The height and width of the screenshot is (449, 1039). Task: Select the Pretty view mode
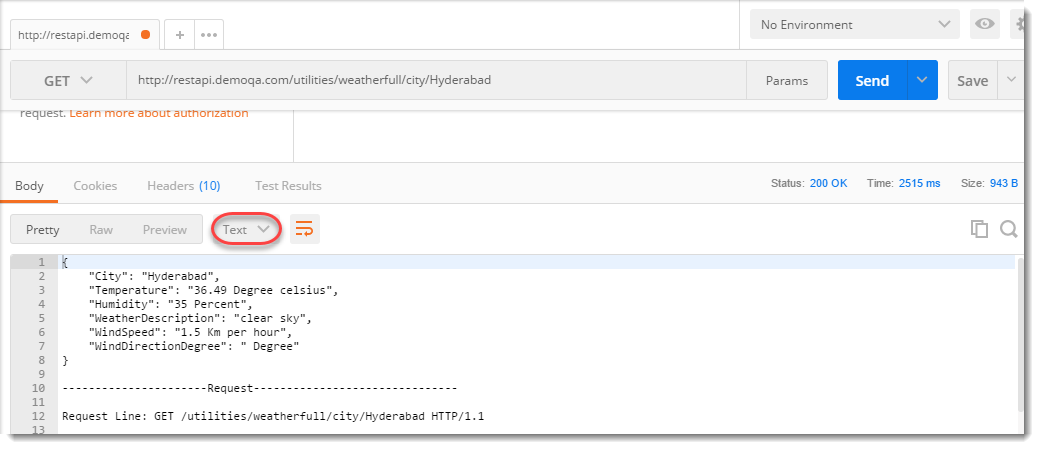(x=42, y=230)
